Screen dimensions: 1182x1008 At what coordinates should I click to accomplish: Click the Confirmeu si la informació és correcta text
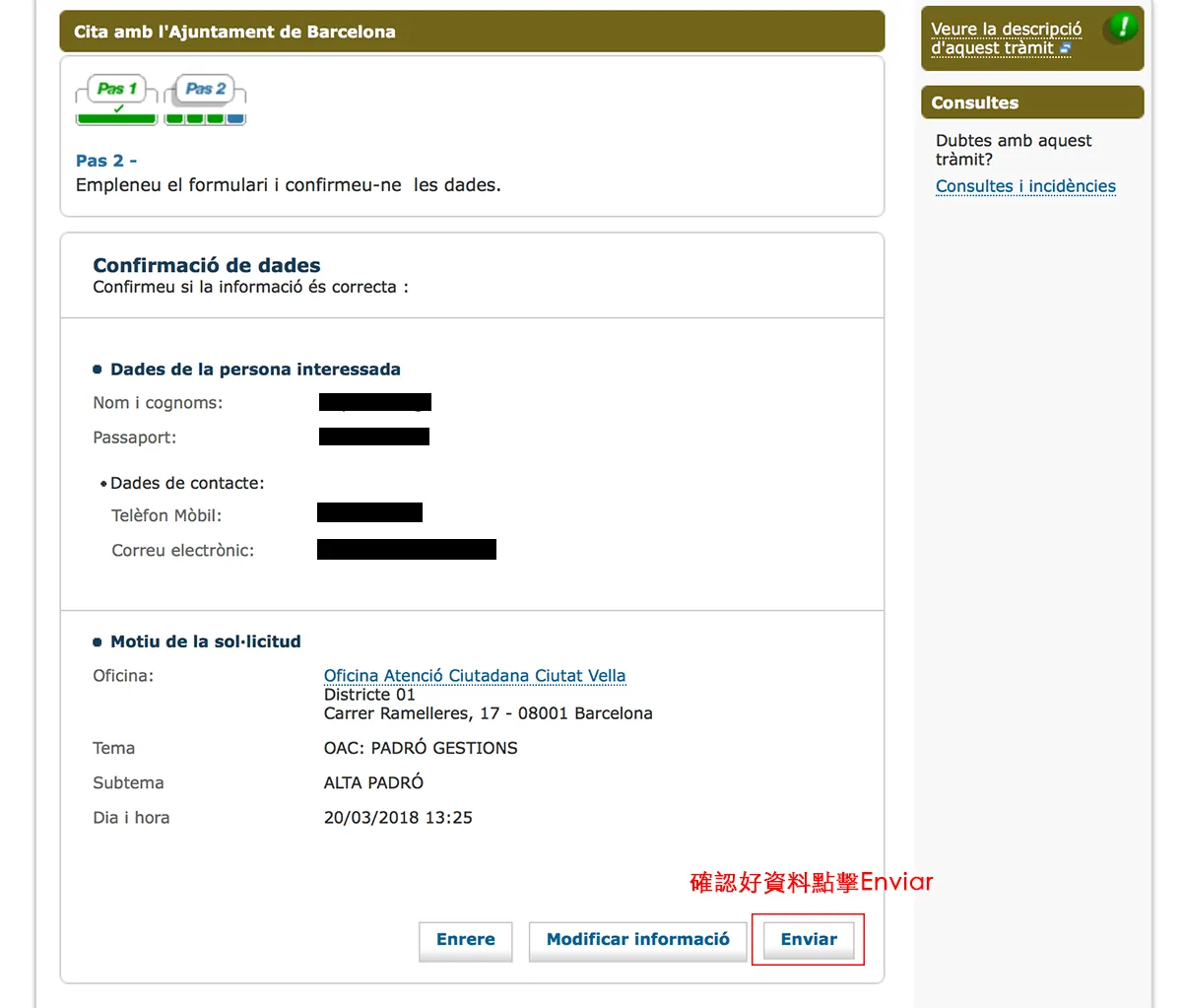click(x=250, y=287)
